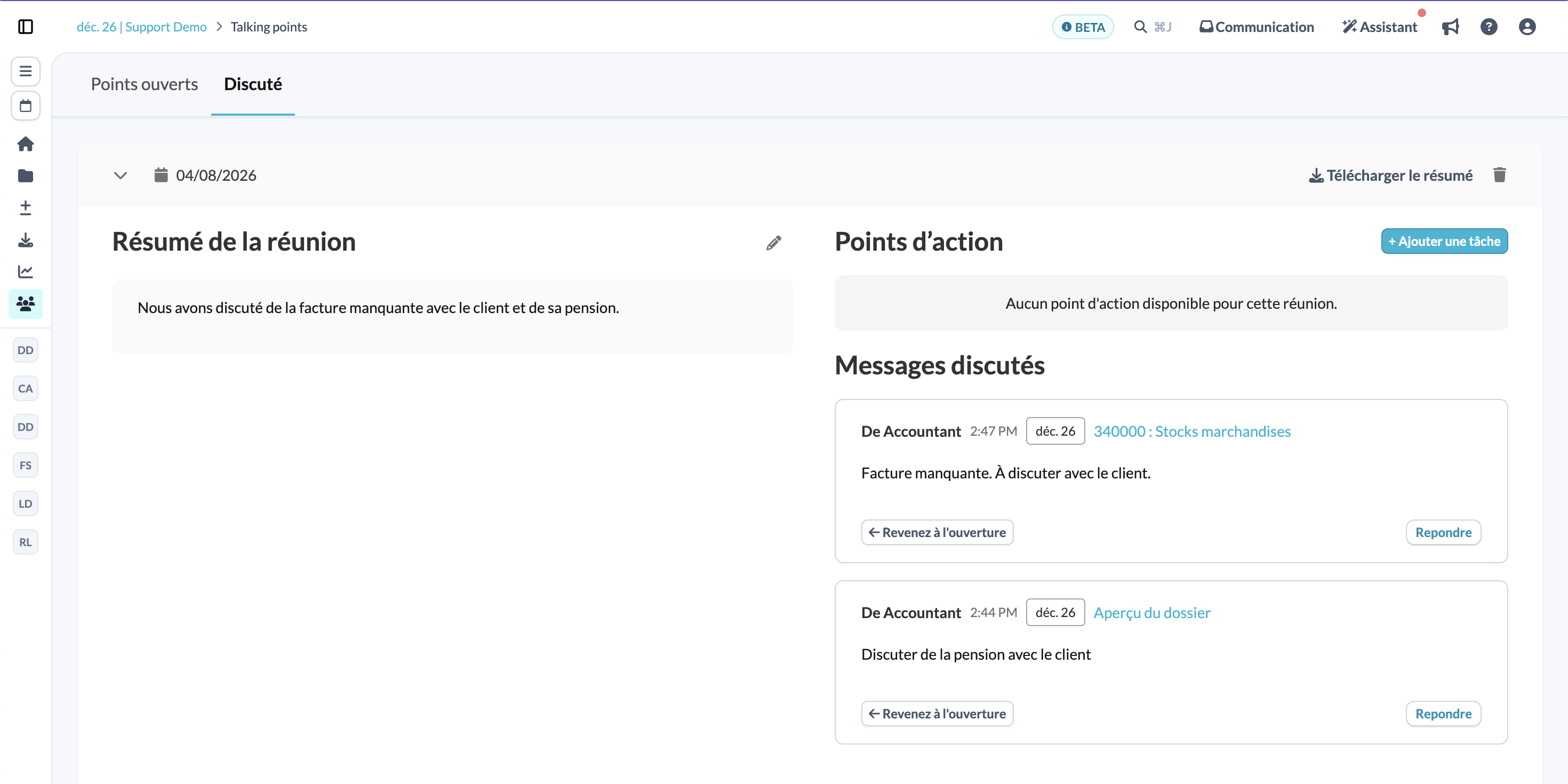This screenshot has height=784, width=1568.
Task: Click Discuter de la pension message text
Action: pos(976,654)
